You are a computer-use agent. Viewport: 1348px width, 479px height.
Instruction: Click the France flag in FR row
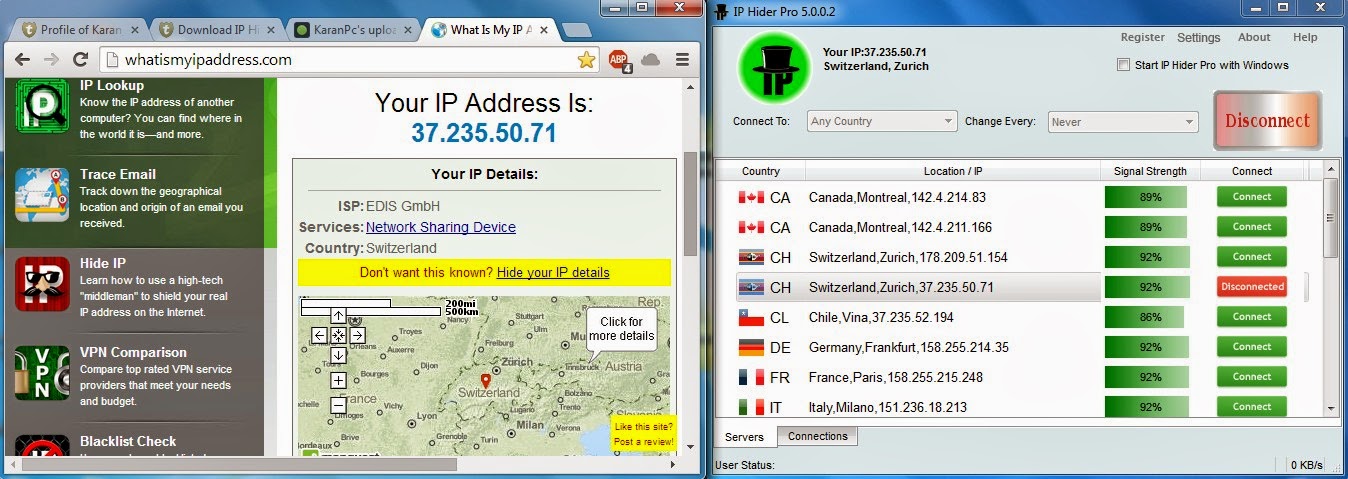pos(751,377)
